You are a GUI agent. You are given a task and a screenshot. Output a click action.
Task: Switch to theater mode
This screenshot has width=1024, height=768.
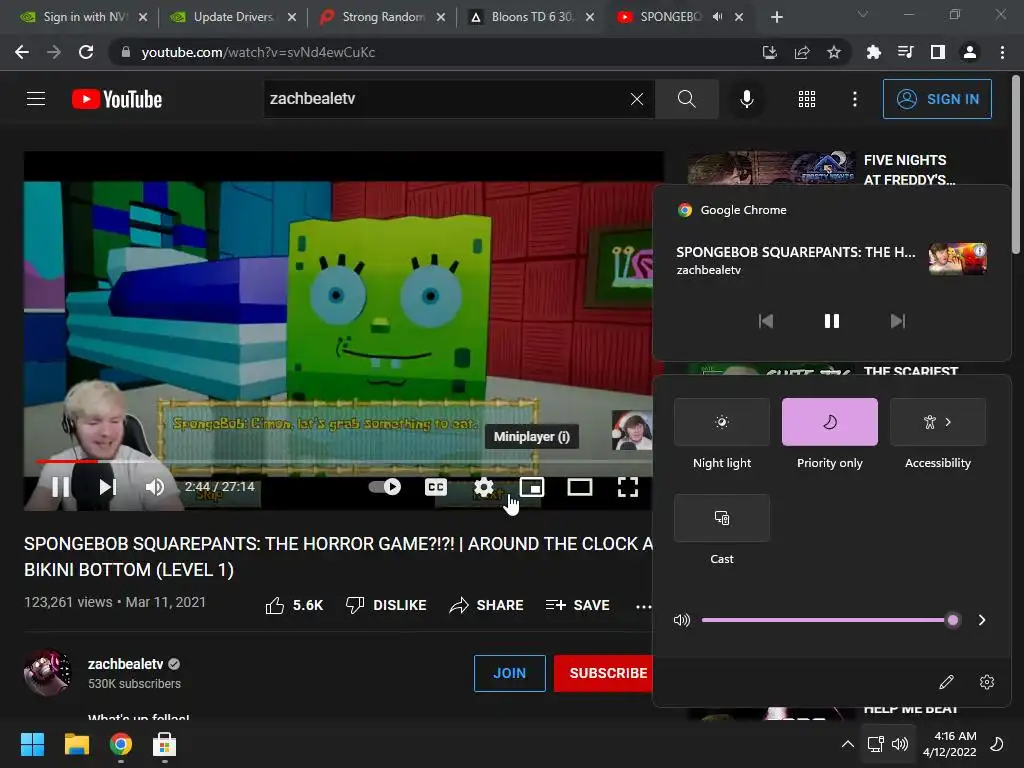pyautogui.click(x=579, y=487)
